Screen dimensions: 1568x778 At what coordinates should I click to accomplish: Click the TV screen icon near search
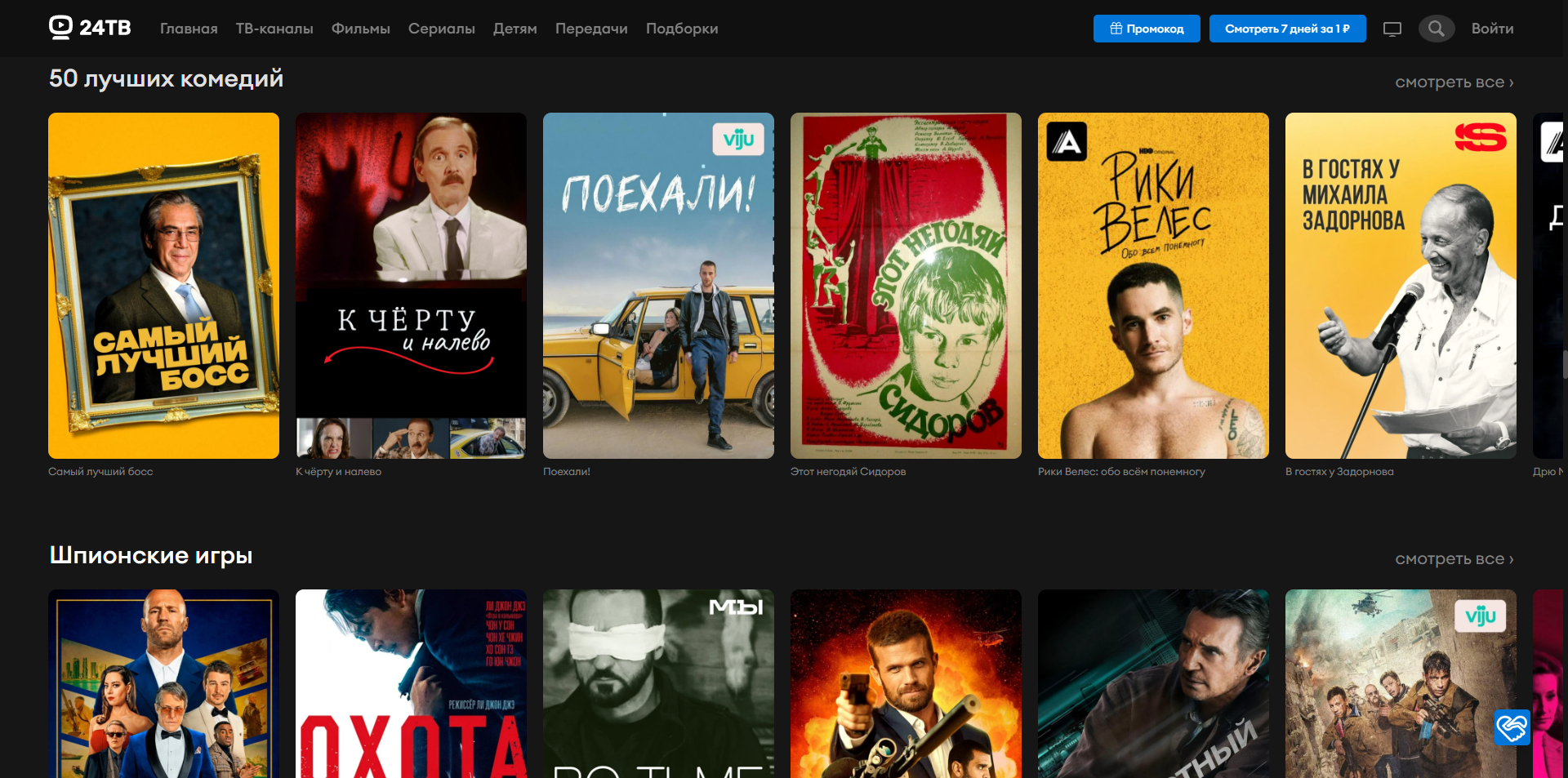(x=1392, y=28)
